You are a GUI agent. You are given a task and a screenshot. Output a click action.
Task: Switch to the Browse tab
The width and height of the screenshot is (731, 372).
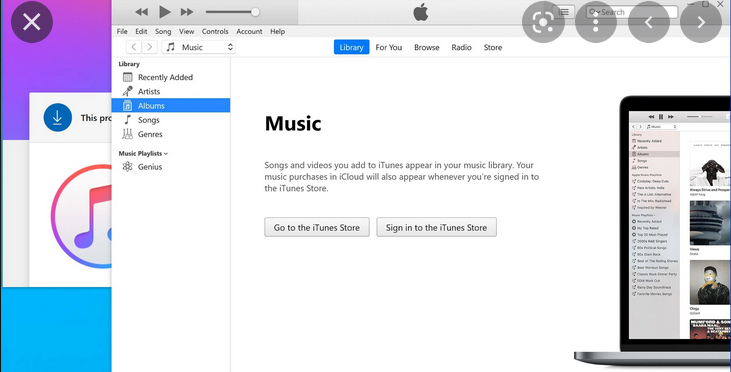pos(427,48)
